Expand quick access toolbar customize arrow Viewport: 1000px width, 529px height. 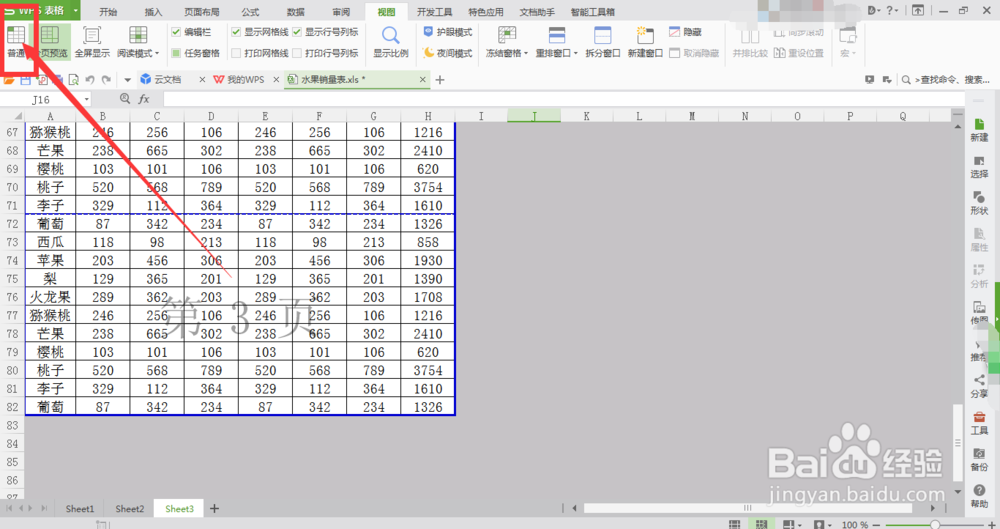128,80
